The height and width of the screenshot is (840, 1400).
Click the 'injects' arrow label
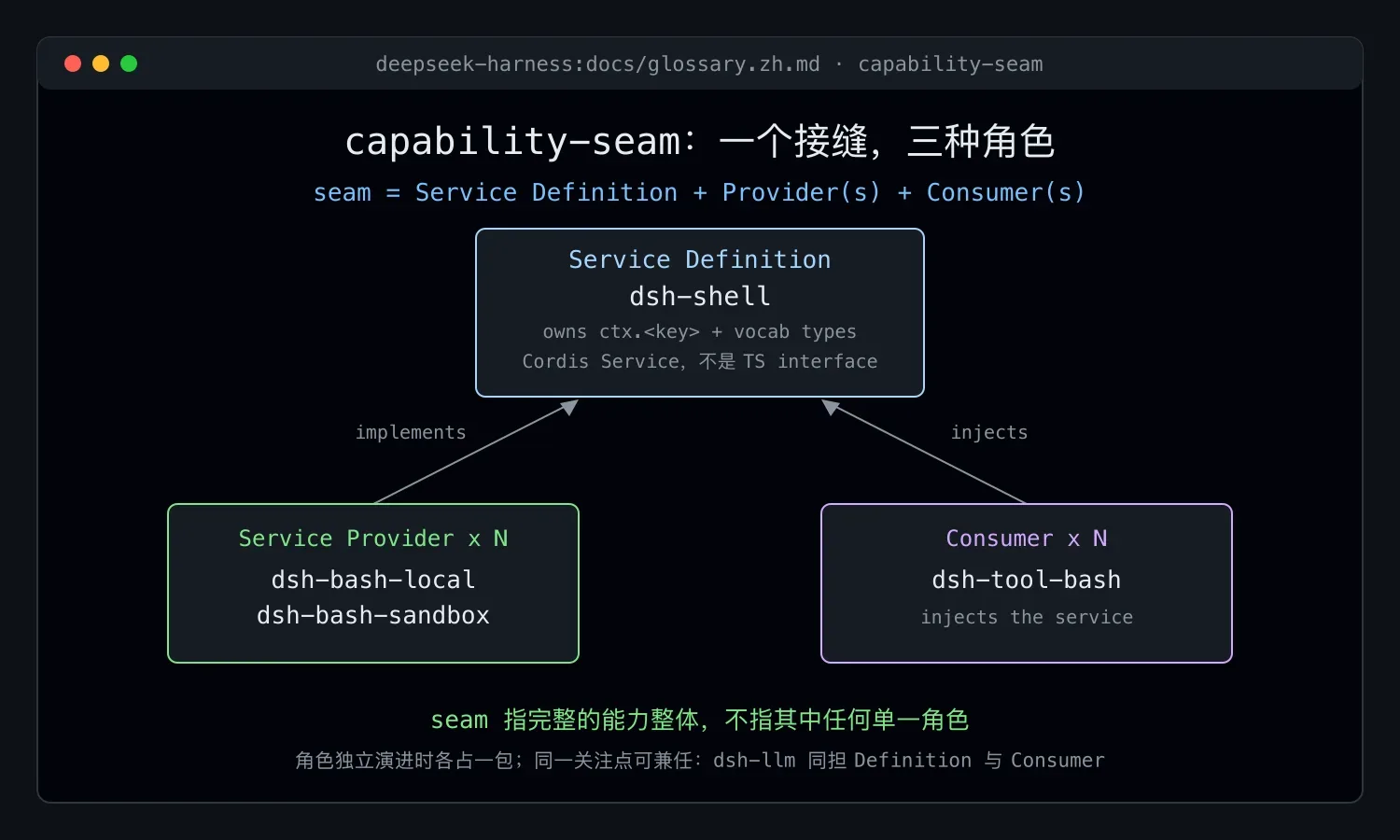coord(989,432)
